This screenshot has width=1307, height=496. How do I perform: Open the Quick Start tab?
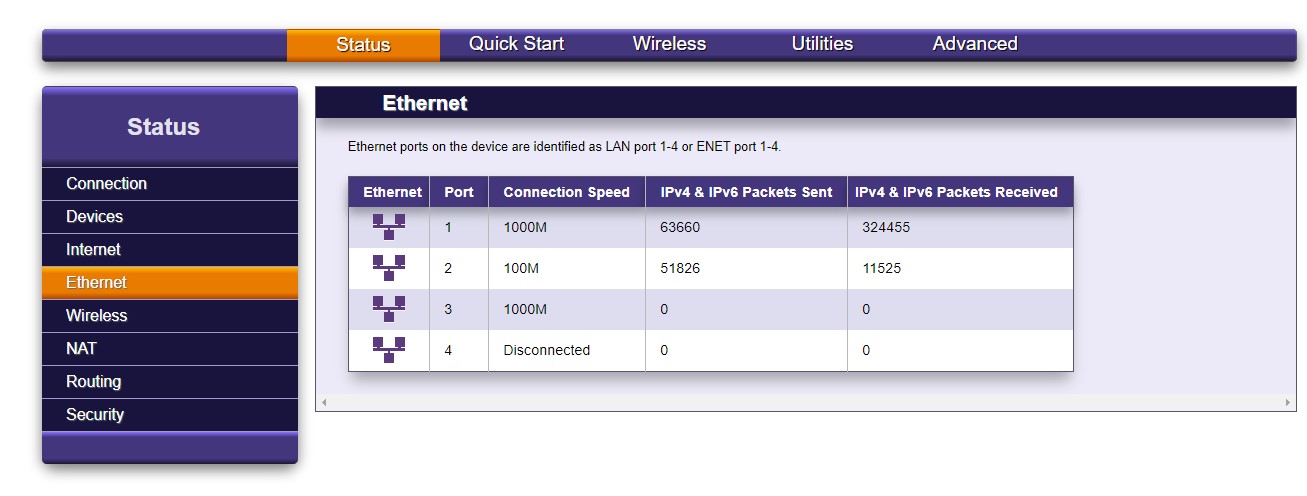click(x=516, y=44)
